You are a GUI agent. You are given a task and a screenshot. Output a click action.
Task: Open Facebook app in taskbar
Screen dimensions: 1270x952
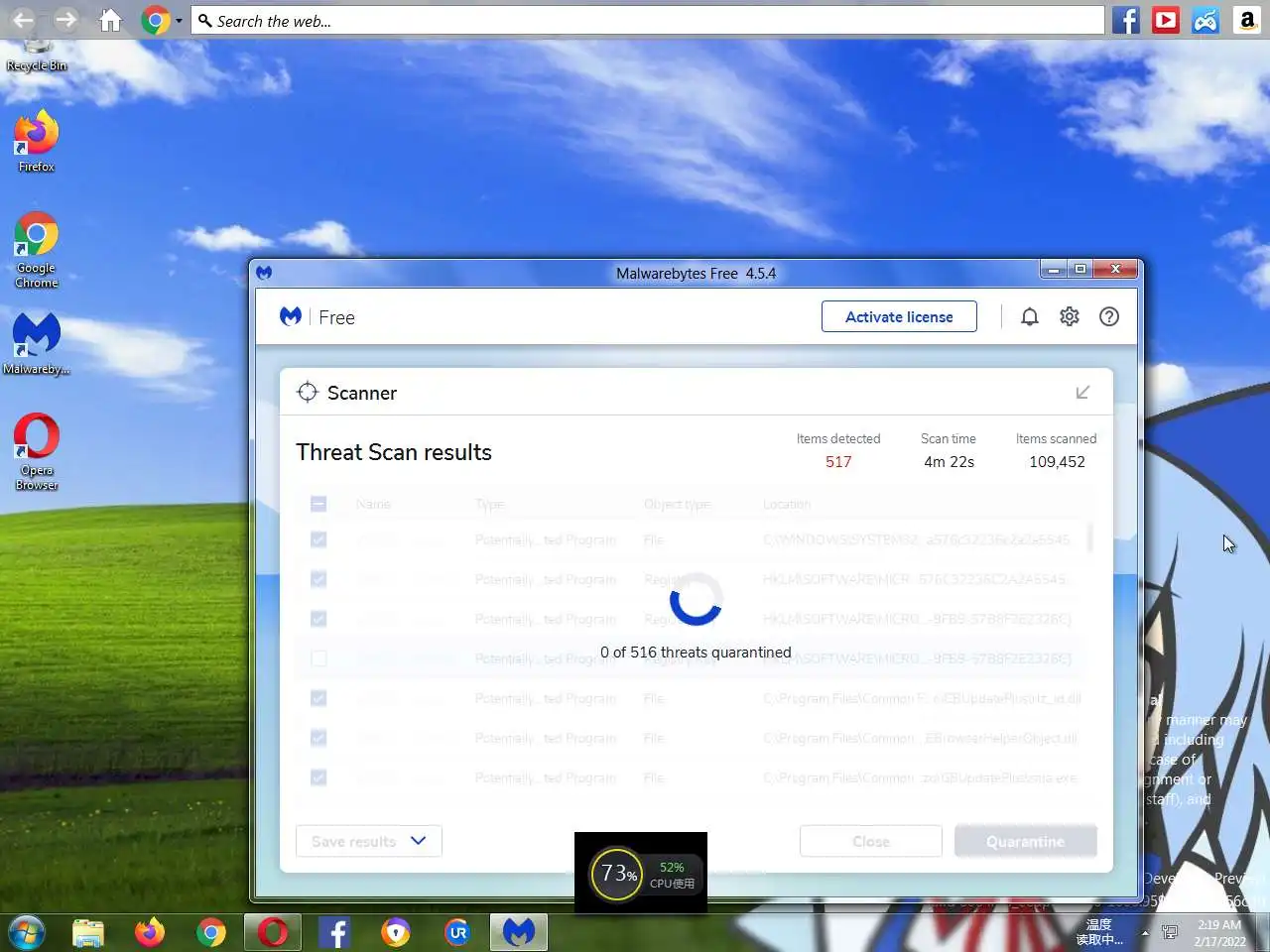pos(334,932)
